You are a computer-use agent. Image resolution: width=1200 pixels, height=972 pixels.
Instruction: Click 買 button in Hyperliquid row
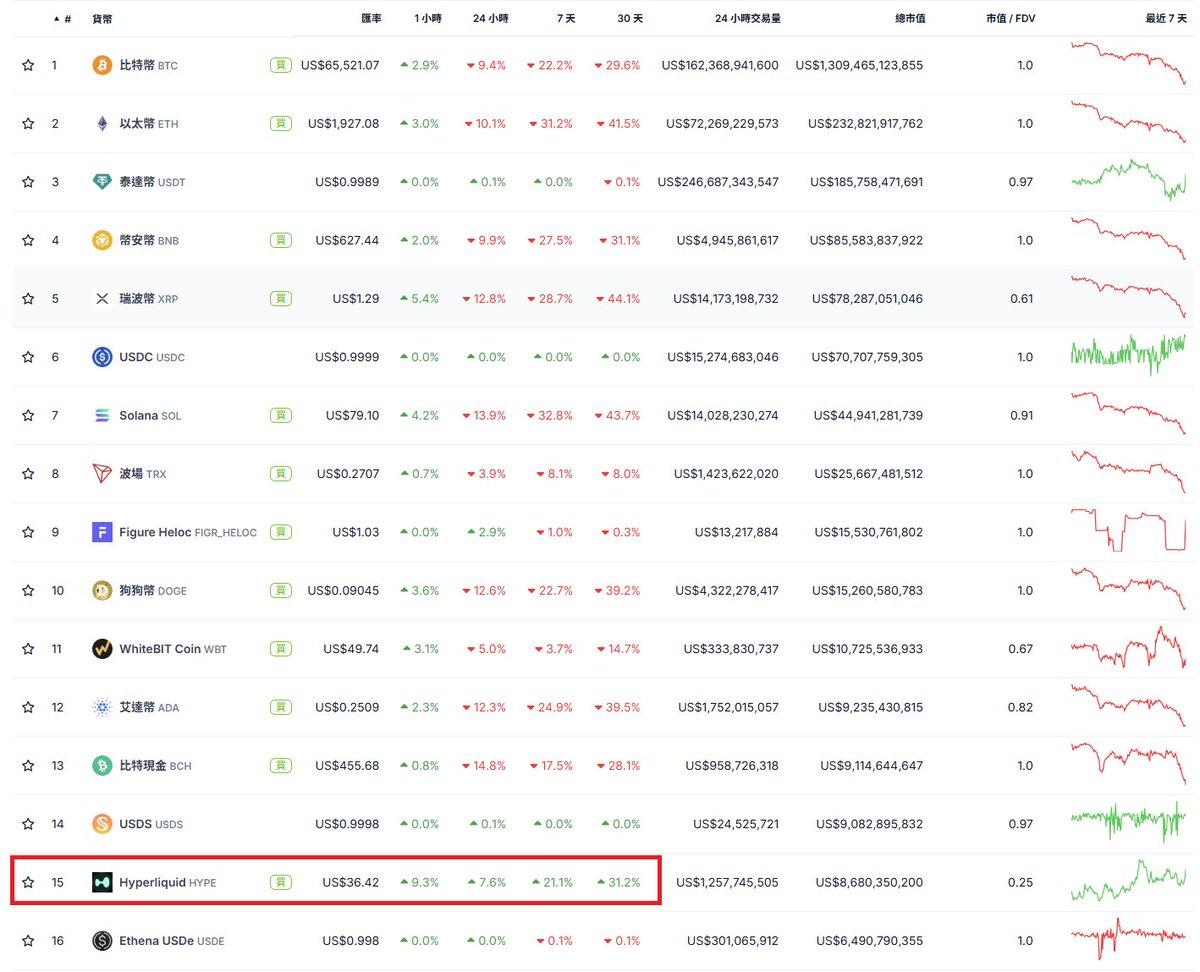281,883
